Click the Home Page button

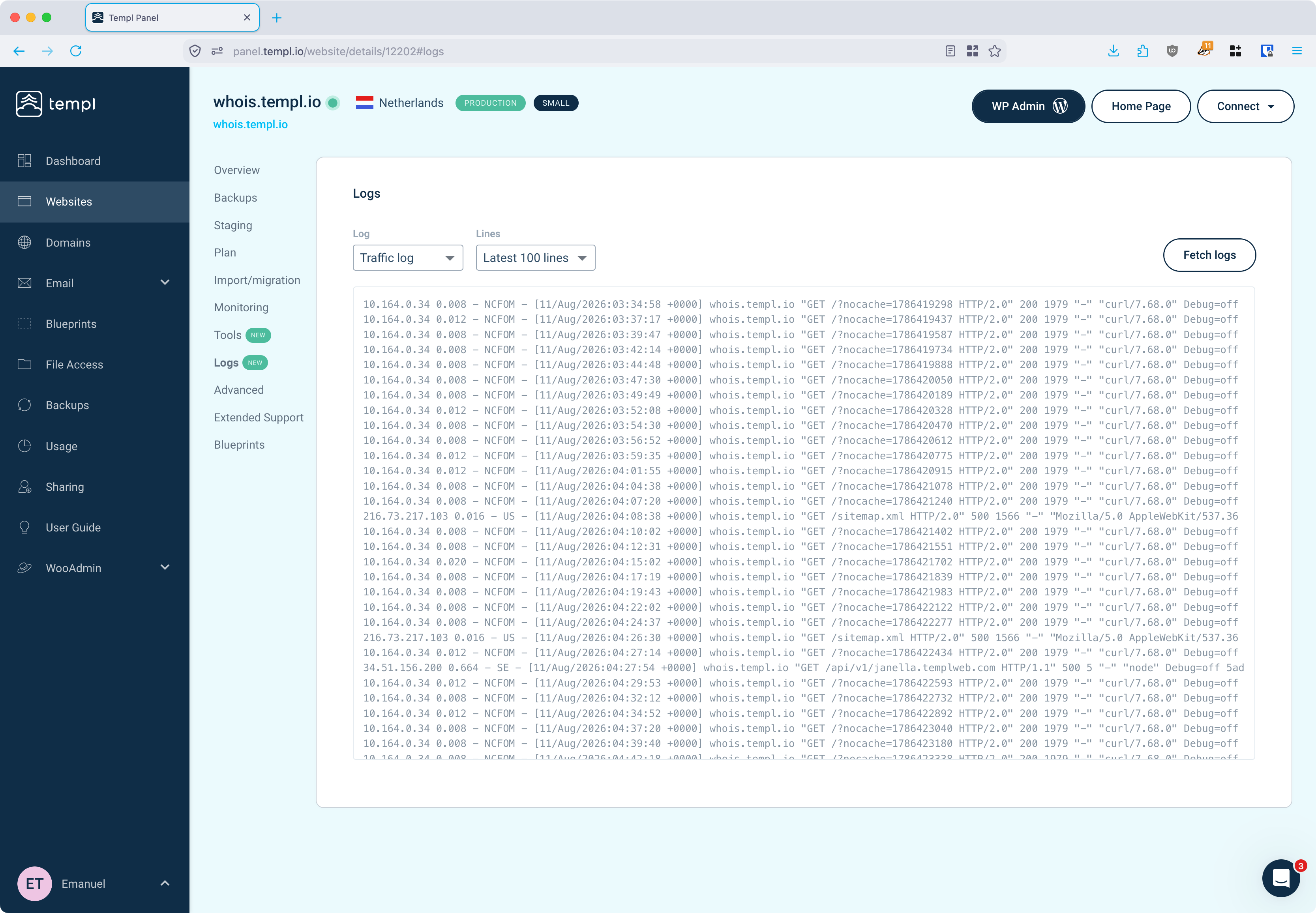pyautogui.click(x=1140, y=107)
